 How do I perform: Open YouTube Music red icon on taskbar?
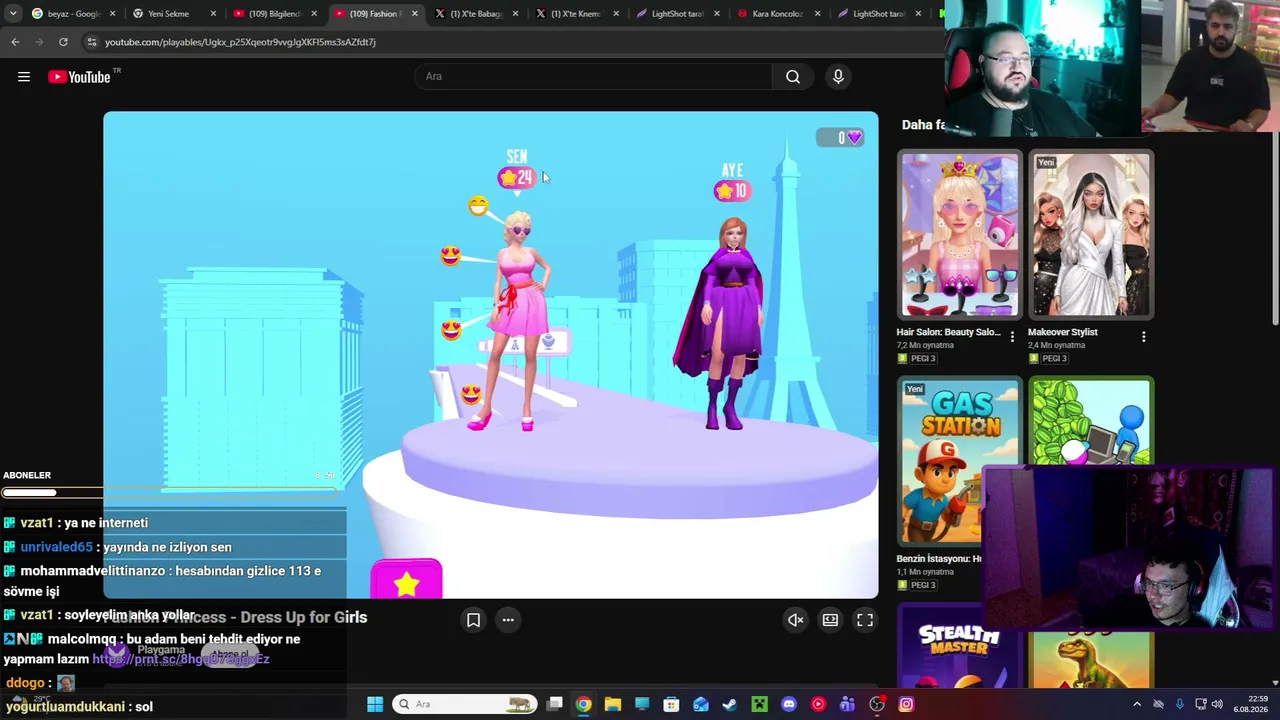coord(818,704)
